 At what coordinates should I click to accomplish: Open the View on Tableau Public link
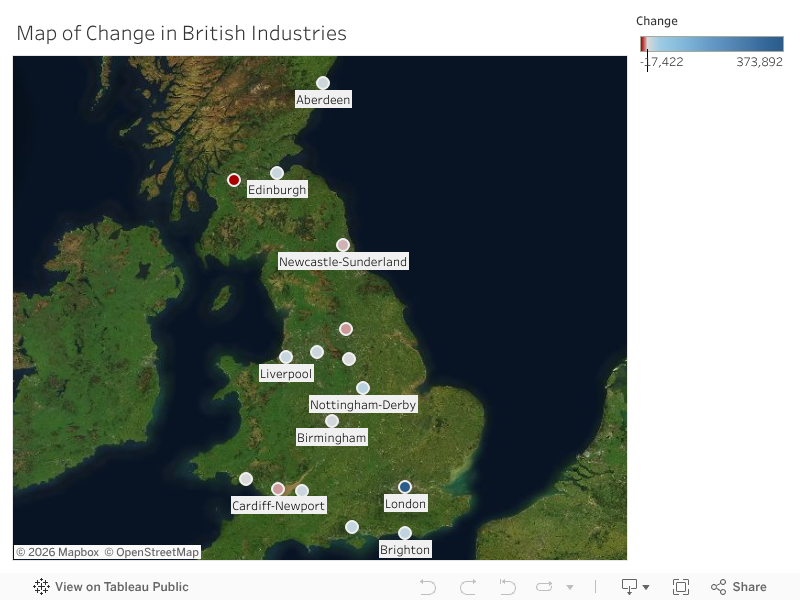click(x=121, y=586)
